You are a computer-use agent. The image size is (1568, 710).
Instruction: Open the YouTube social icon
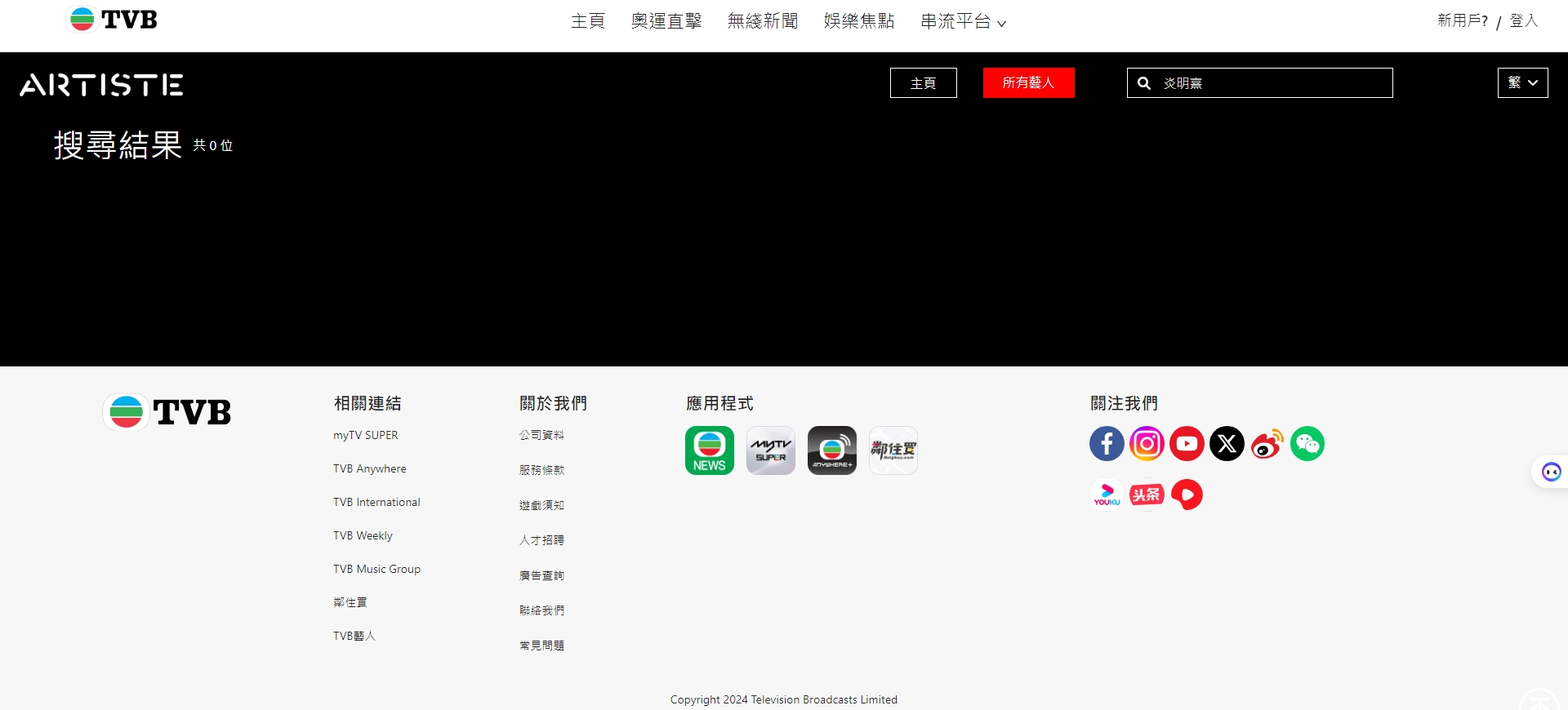[1187, 444]
